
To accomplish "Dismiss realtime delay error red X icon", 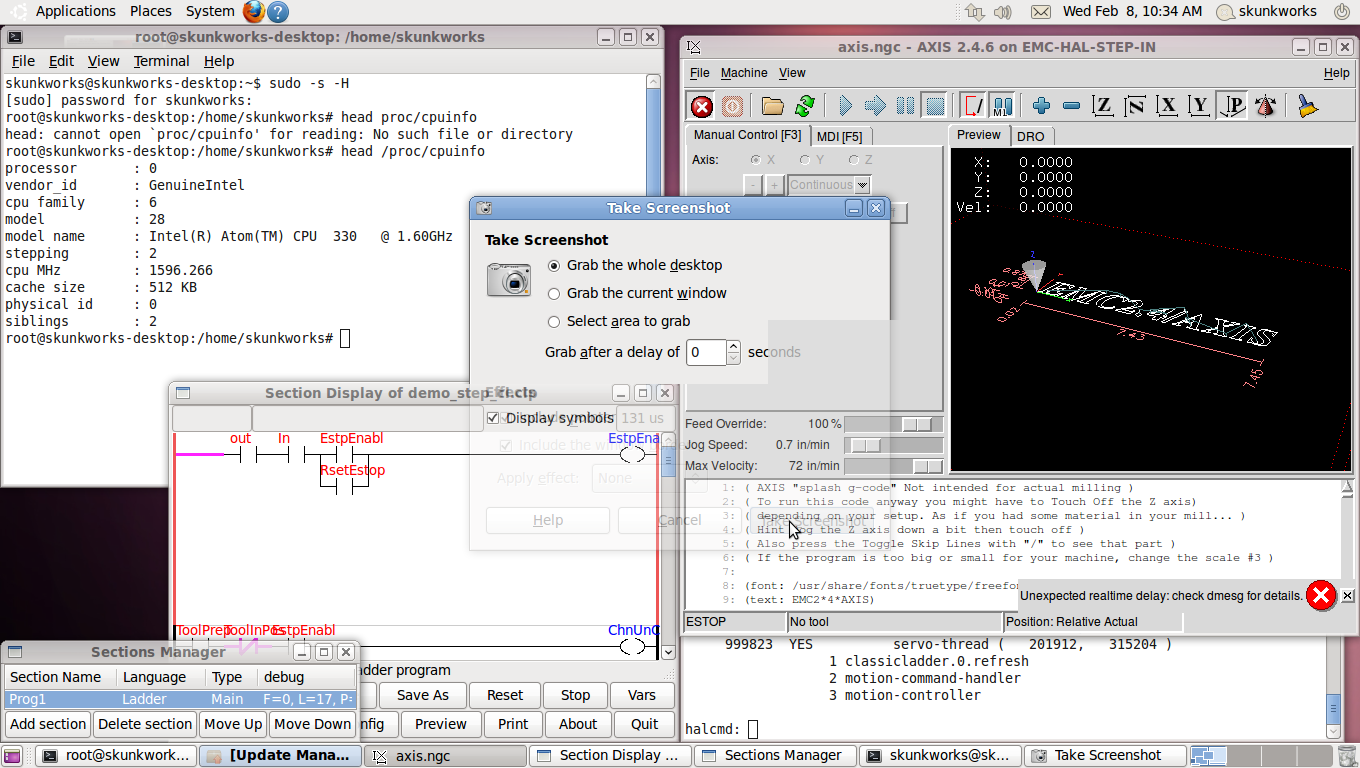I will coord(1320,596).
